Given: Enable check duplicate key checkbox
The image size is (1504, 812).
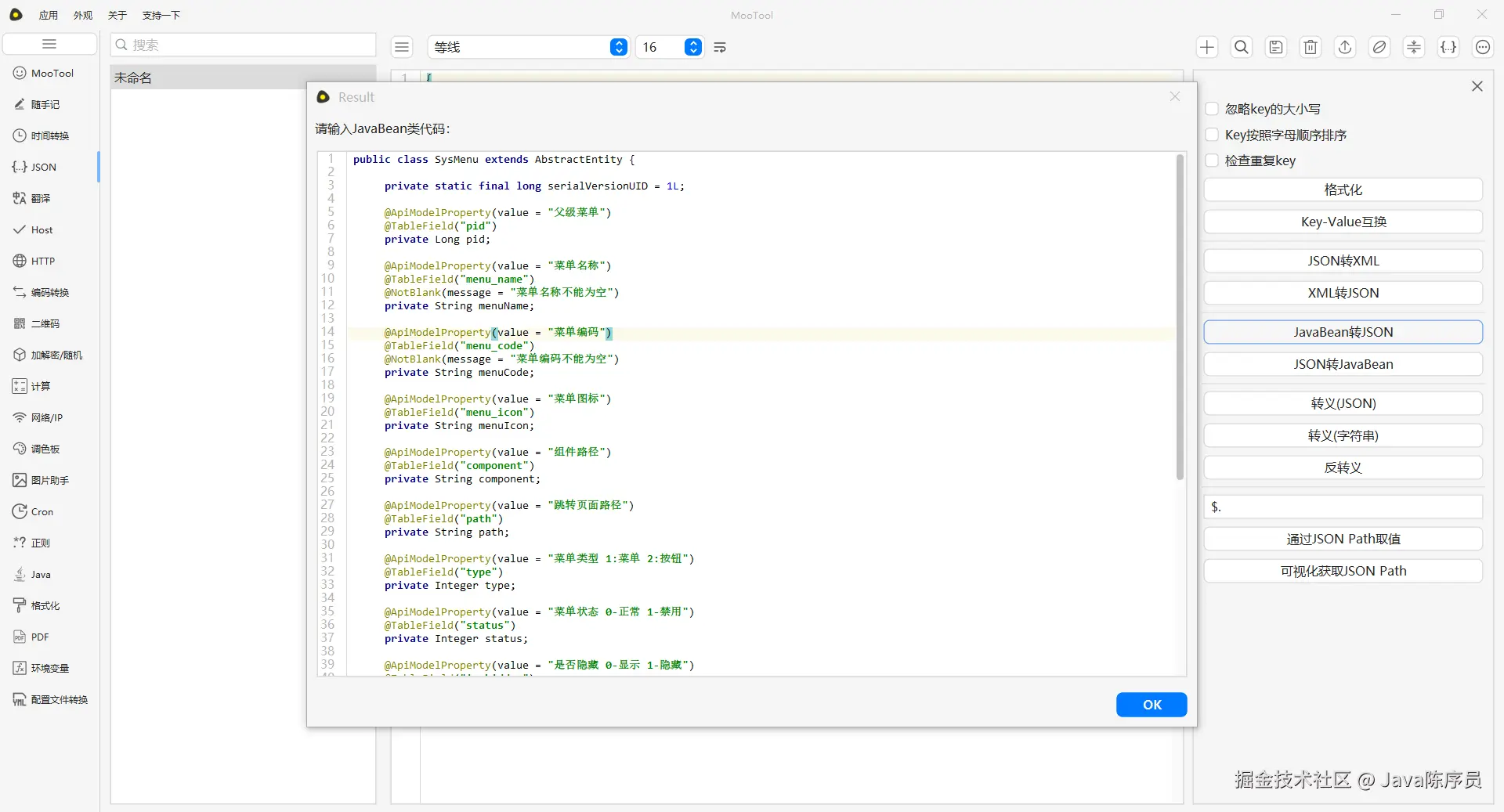Looking at the screenshot, I should pyautogui.click(x=1212, y=161).
